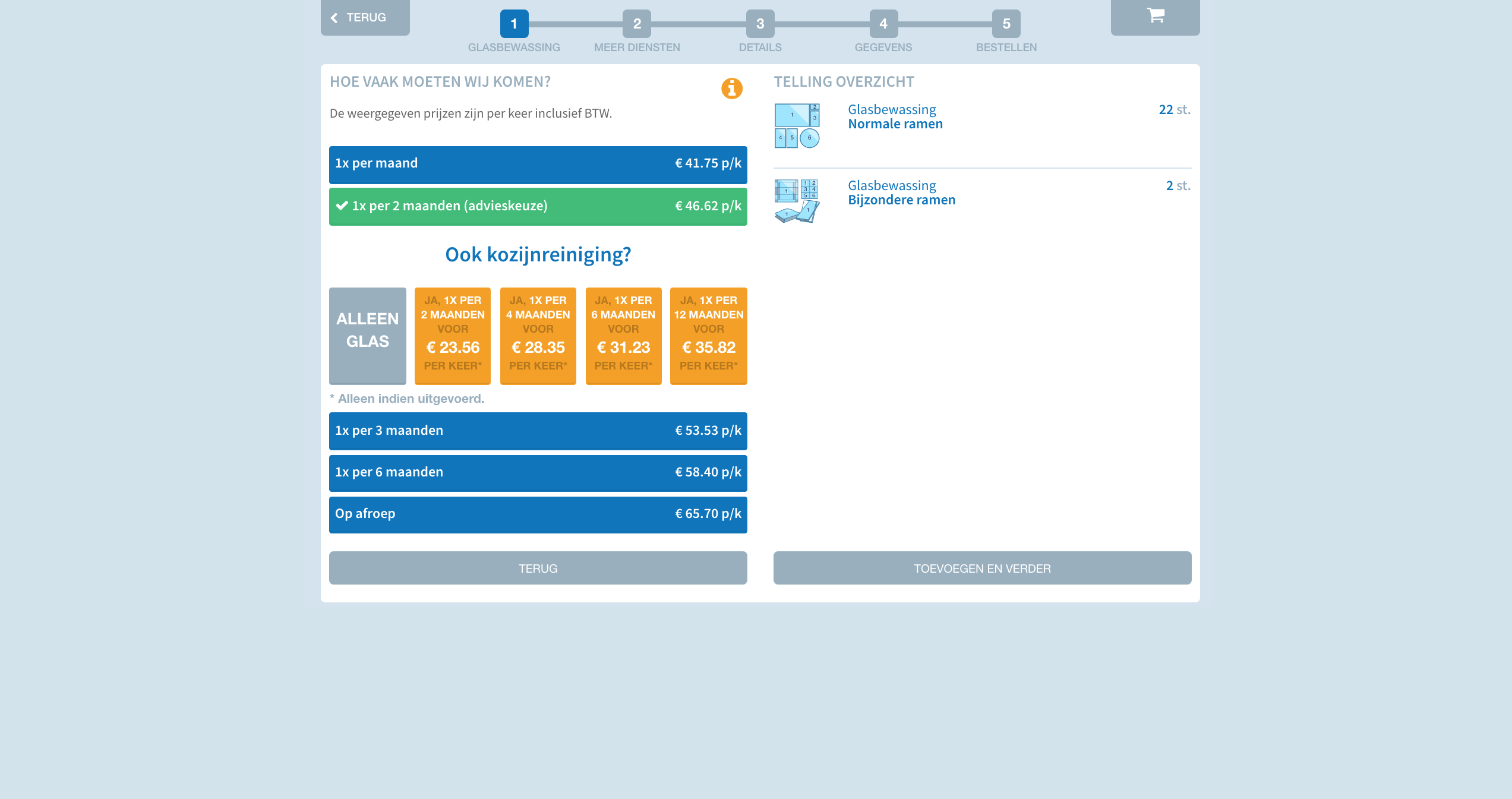The image size is (1512, 799).
Task: Click the Bijzondere ramen window illustration
Action: click(797, 201)
